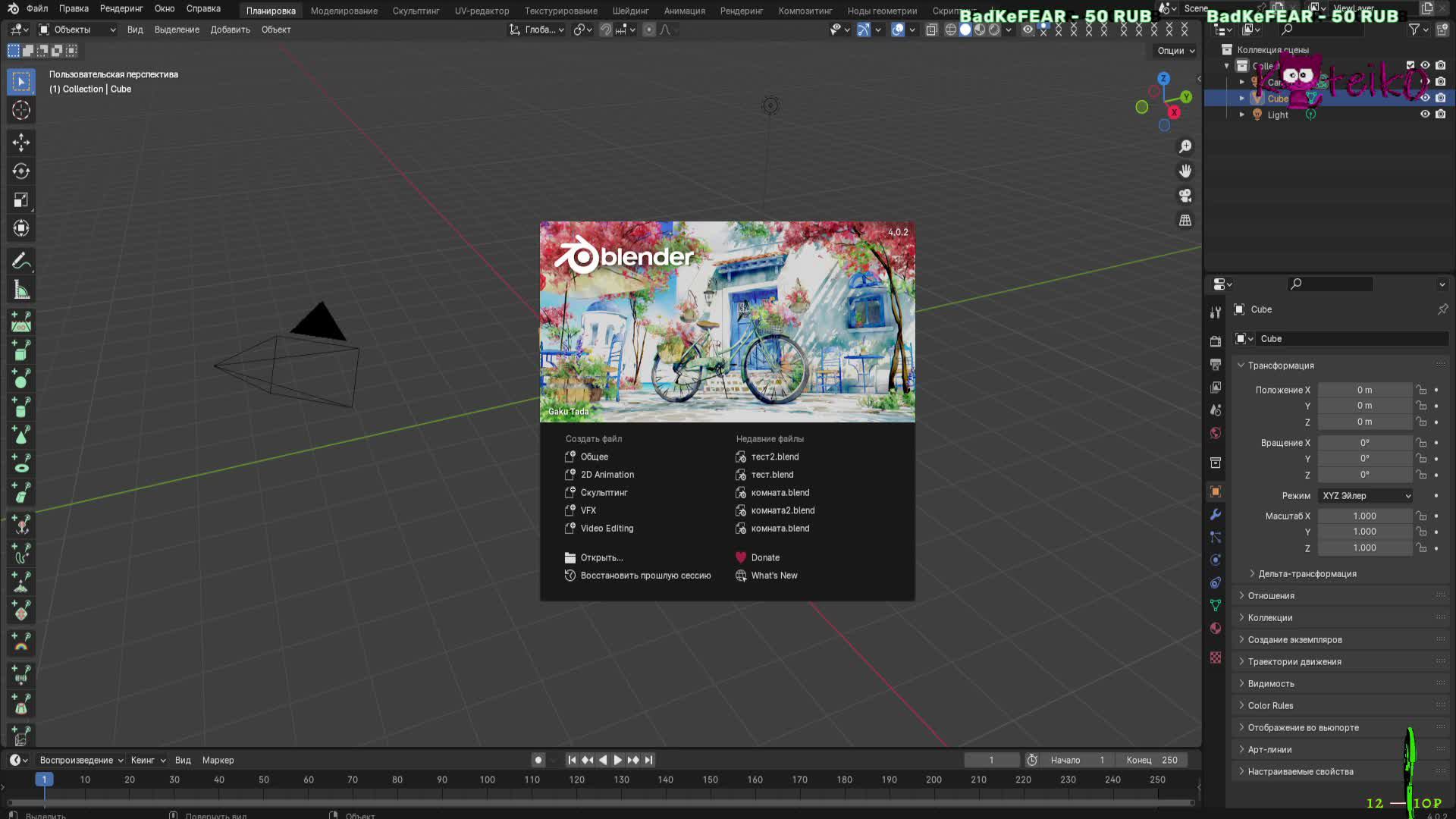Open recent file комната2.blend

tap(782, 510)
